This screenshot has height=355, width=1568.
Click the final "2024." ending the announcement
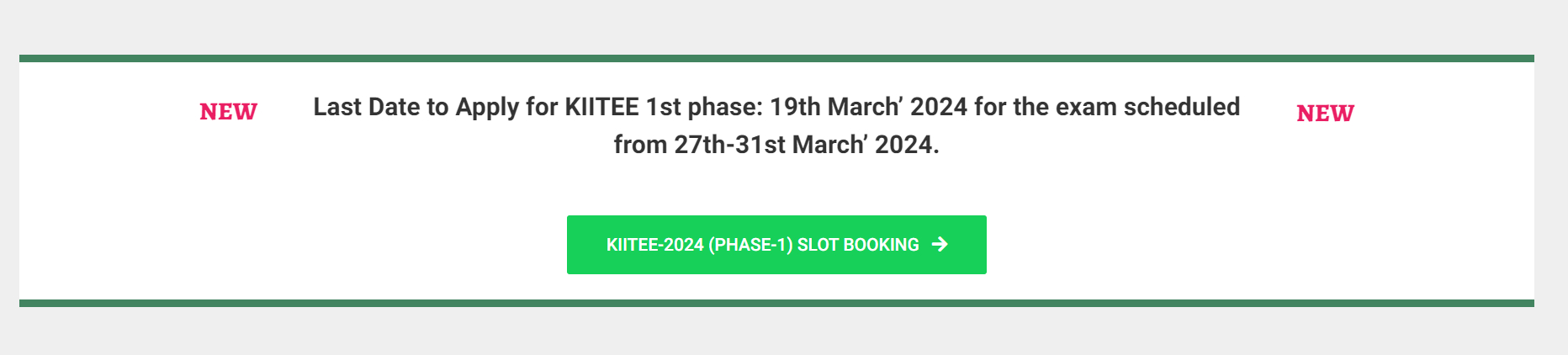pos(907,145)
